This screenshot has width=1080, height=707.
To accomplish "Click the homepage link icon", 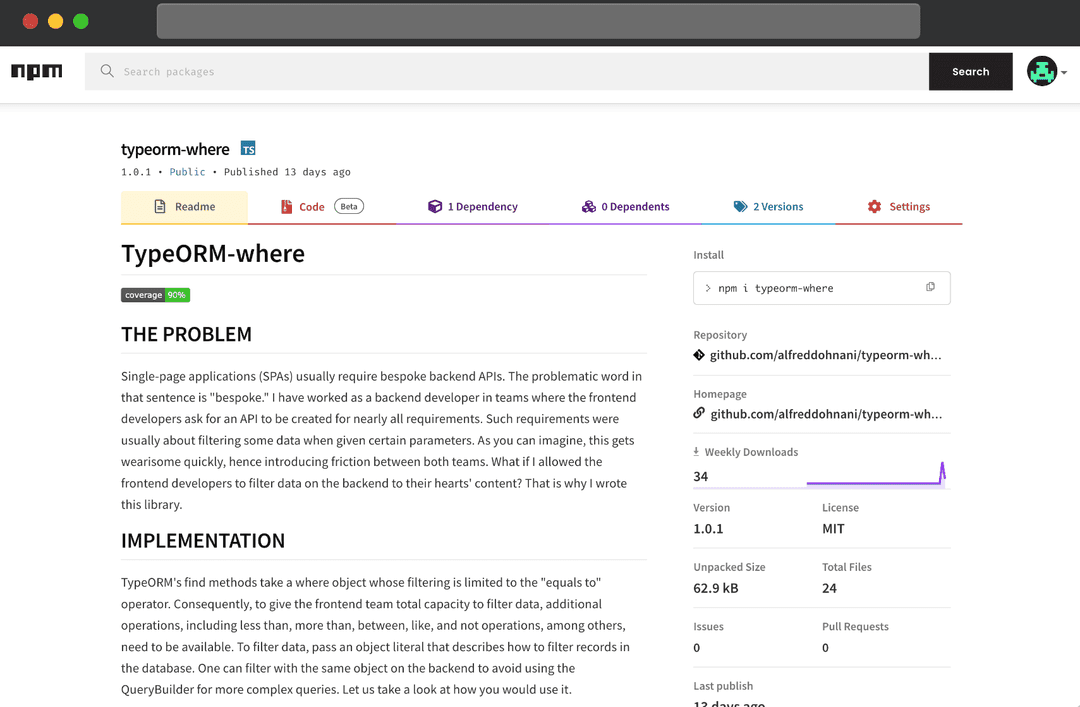I will tap(699, 413).
